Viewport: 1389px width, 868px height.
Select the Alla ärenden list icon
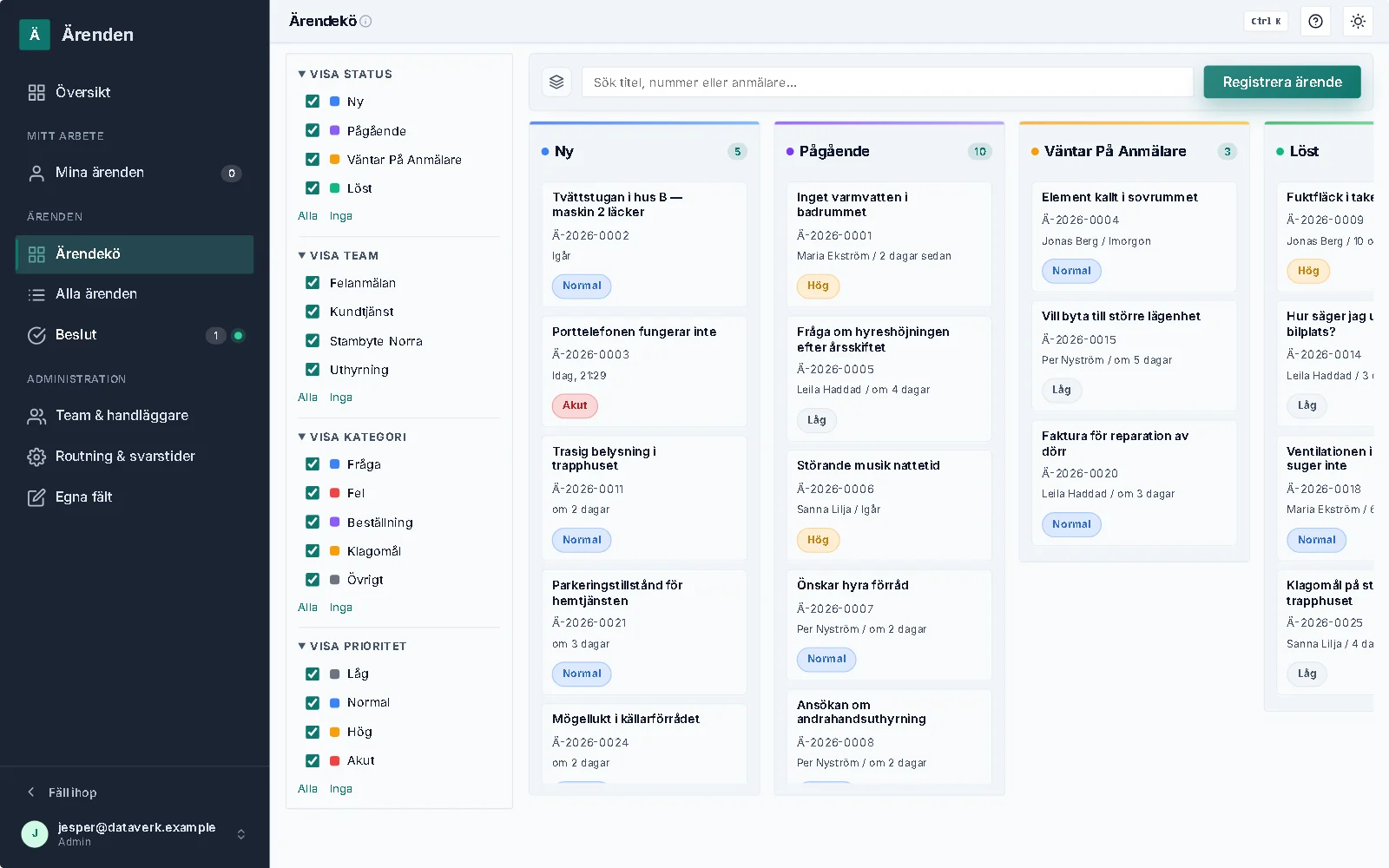pos(36,294)
